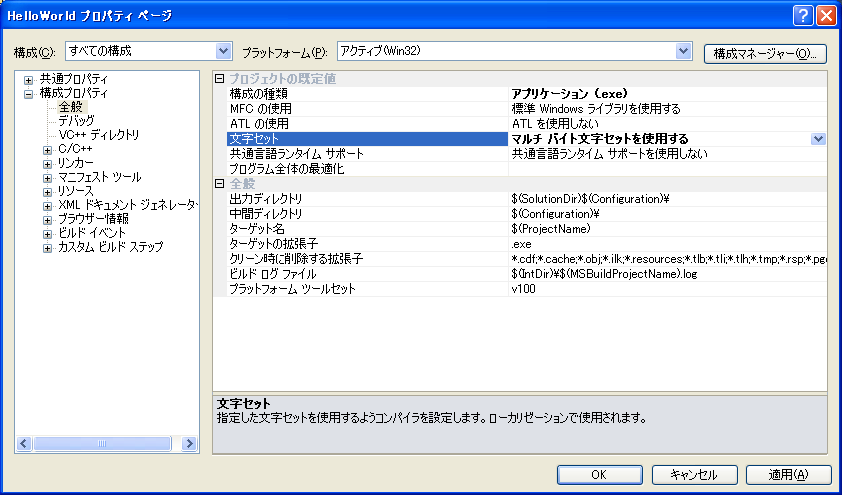Click the キャンセル button
This screenshot has width=842, height=495.
tap(694, 474)
